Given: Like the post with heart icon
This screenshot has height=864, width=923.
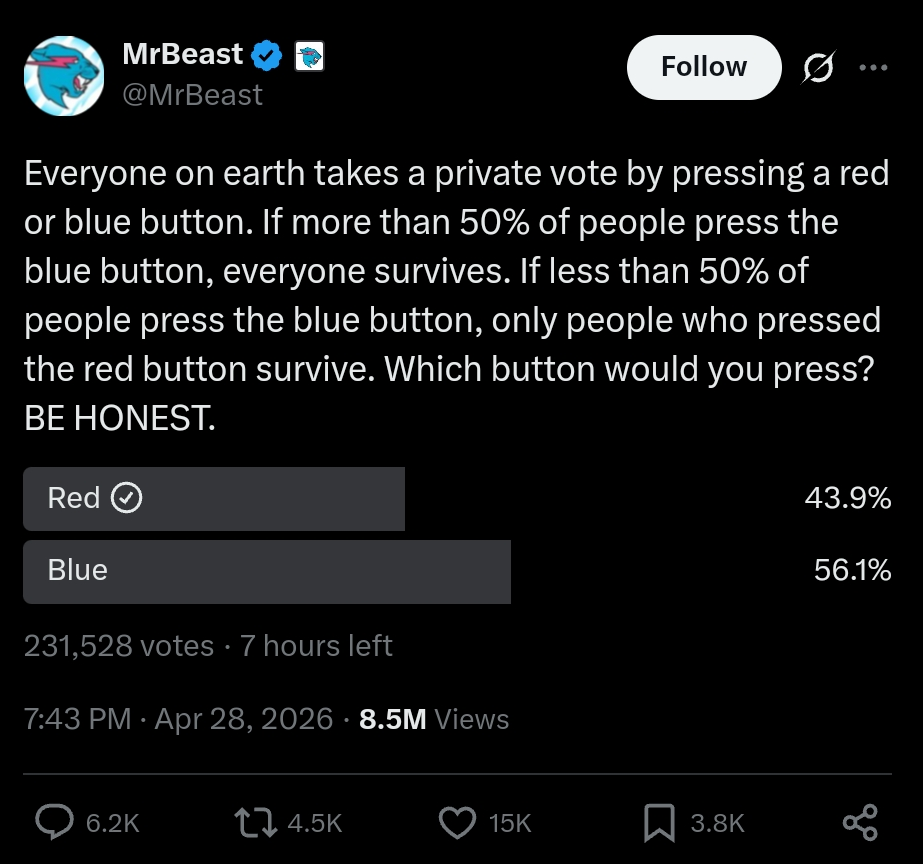Looking at the screenshot, I should (x=457, y=822).
